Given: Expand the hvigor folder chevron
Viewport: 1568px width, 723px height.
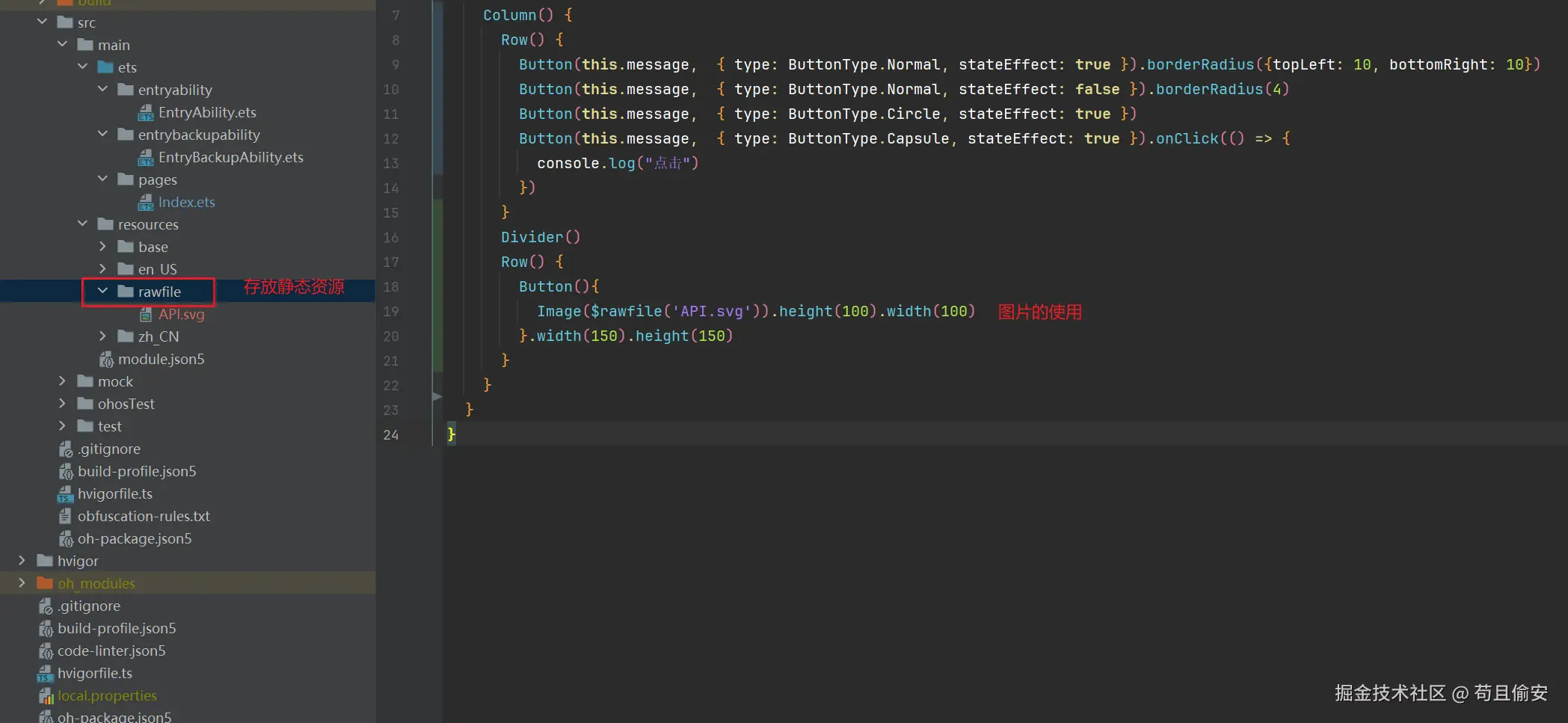Looking at the screenshot, I should [x=22, y=560].
